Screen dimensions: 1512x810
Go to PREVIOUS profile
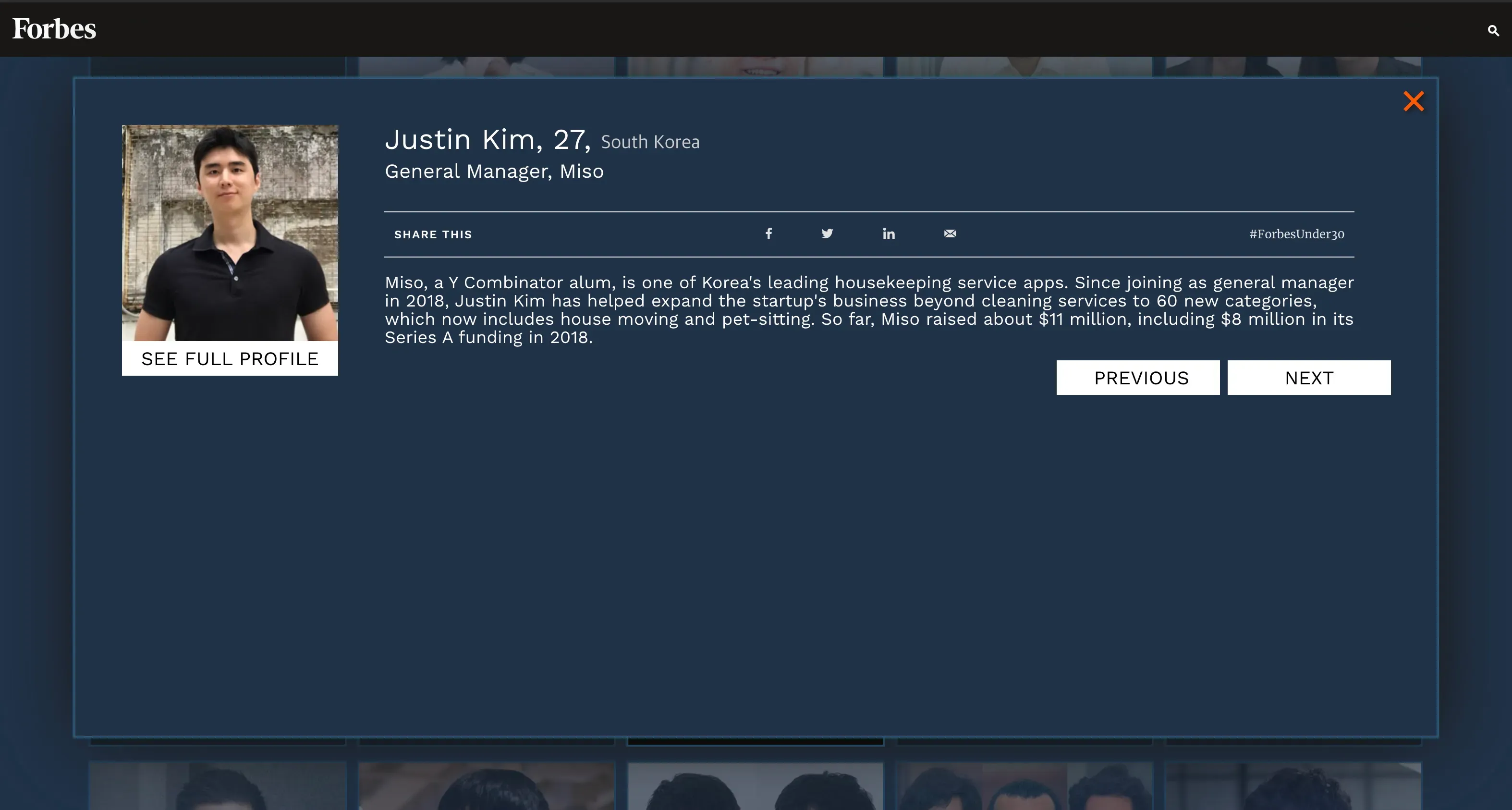tap(1138, 378)
